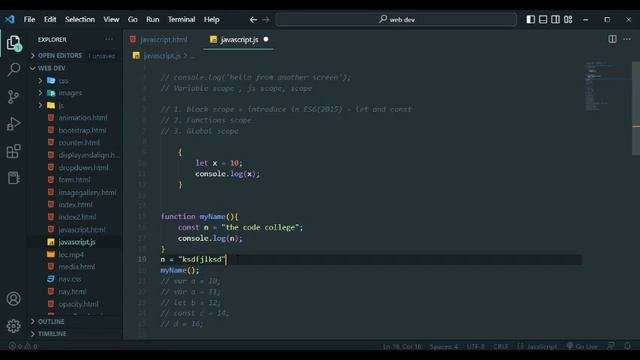This screenshot has height=360, width=640.
Task: Open the Explorer view in activity bar
Action: click(13, 43)
